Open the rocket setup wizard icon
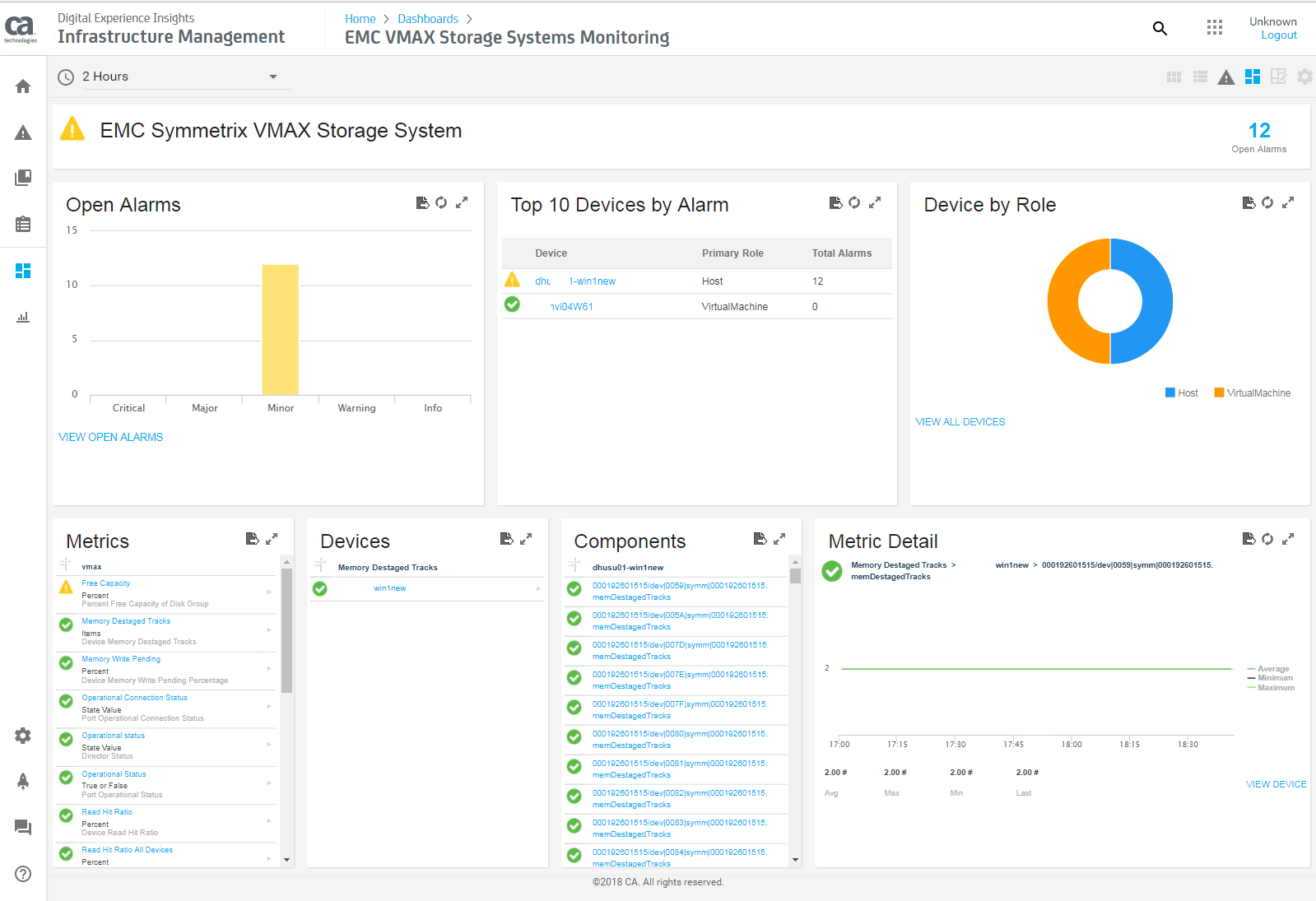This screenshot has height=901, width=1316. (x=23, y=782)
